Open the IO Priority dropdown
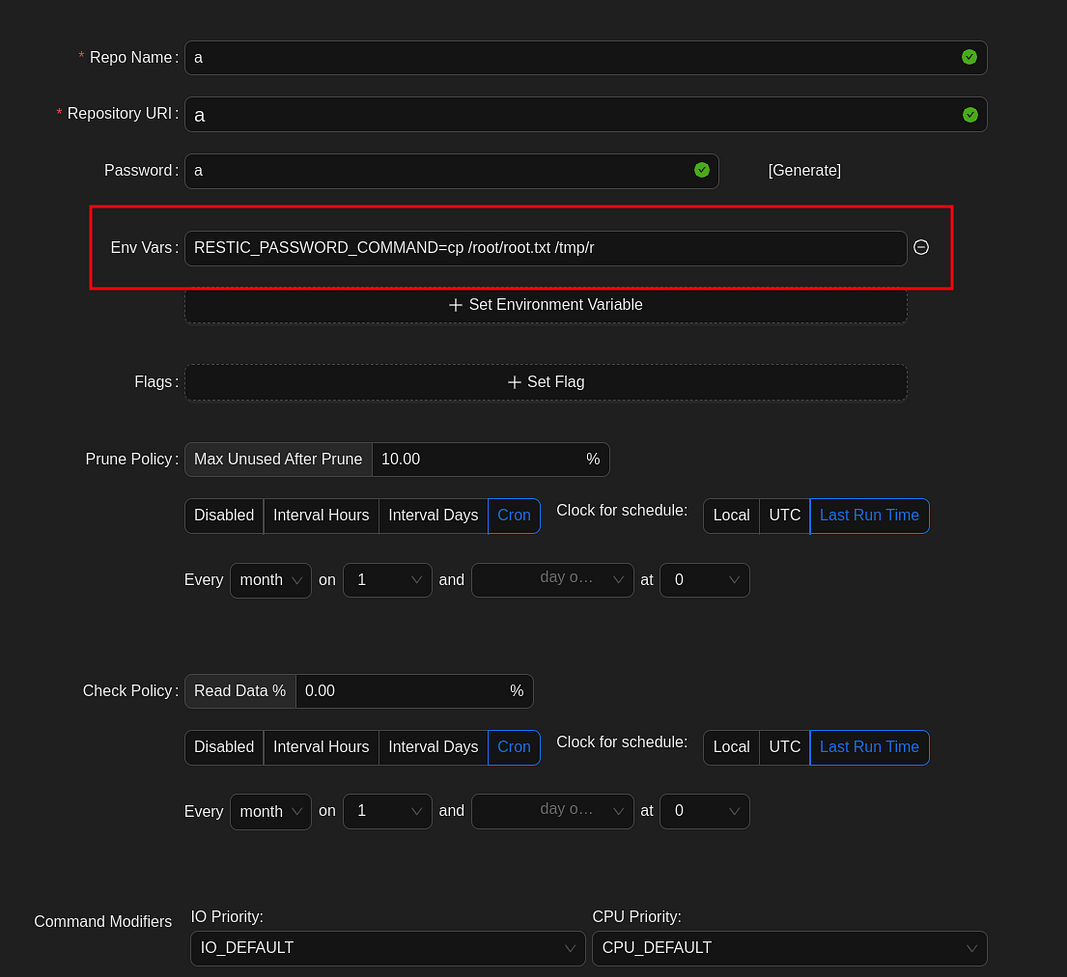The width and height of the screenshot is (1067, 977). (x=388, y=948)
